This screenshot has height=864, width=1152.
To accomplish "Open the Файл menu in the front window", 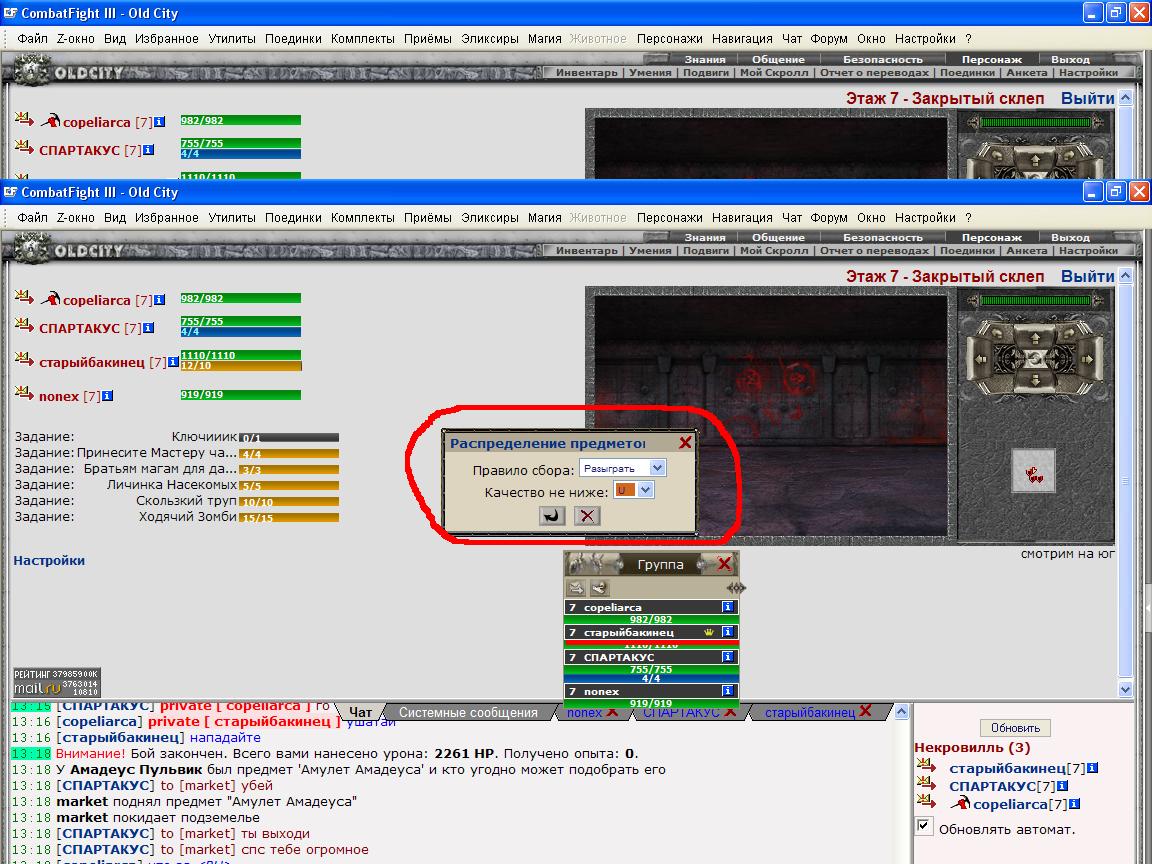I will pyautogui.click(x=32, y=217).
